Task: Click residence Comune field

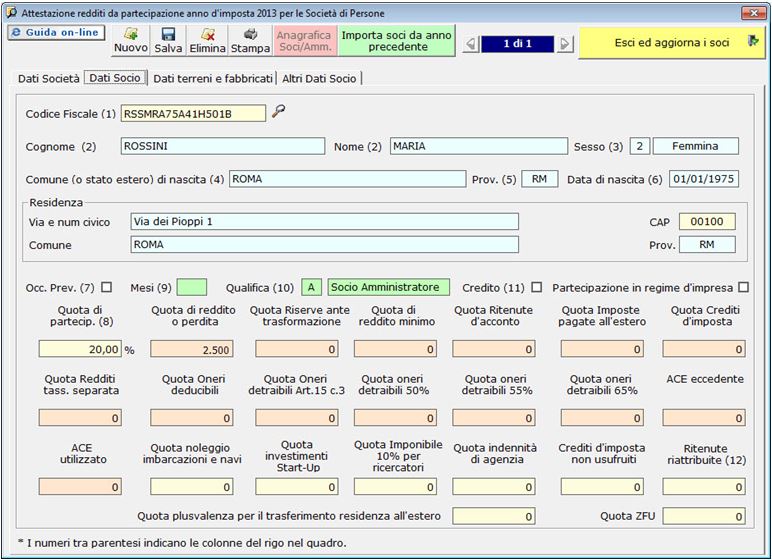Action: tap(324, 245)
